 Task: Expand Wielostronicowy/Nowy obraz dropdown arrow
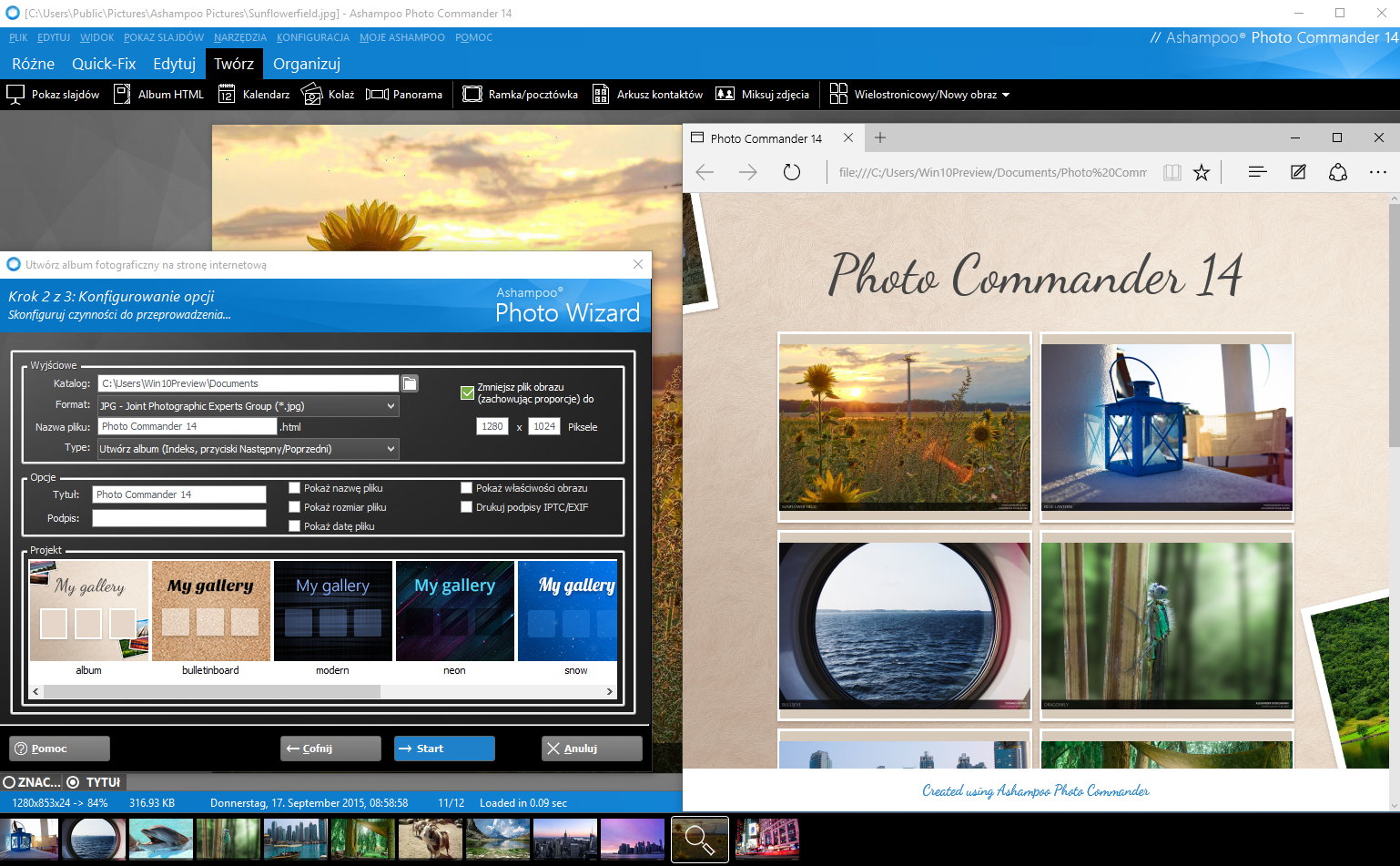point(1006,95)
